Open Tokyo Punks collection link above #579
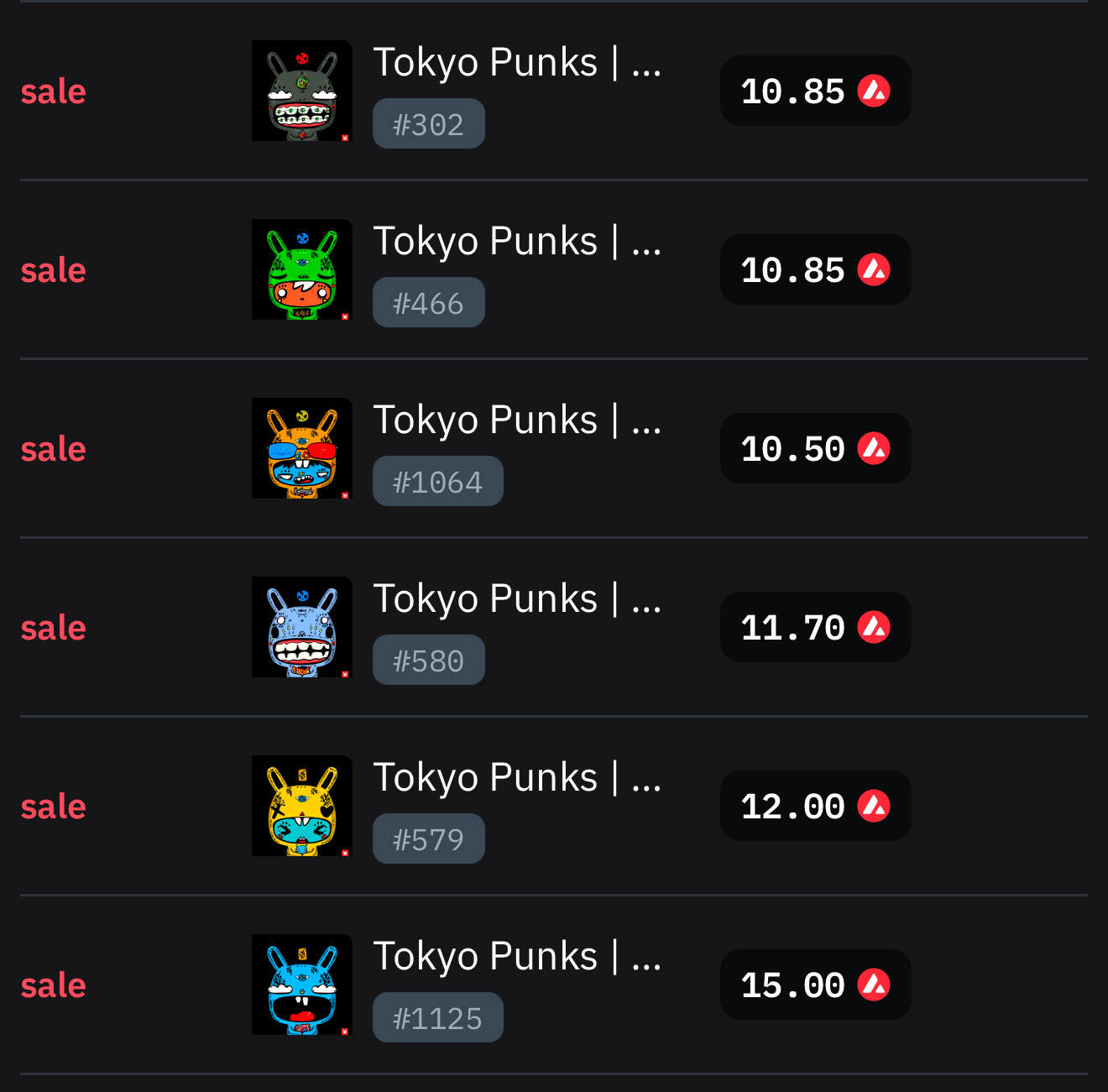This screenshot has width=1108, height=1092. pyautogui.click(x=516, y=778)
